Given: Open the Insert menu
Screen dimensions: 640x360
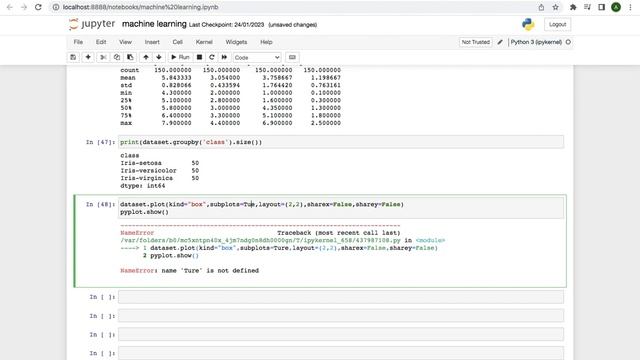Looking at the screenshot, I should tap(152, 42).
